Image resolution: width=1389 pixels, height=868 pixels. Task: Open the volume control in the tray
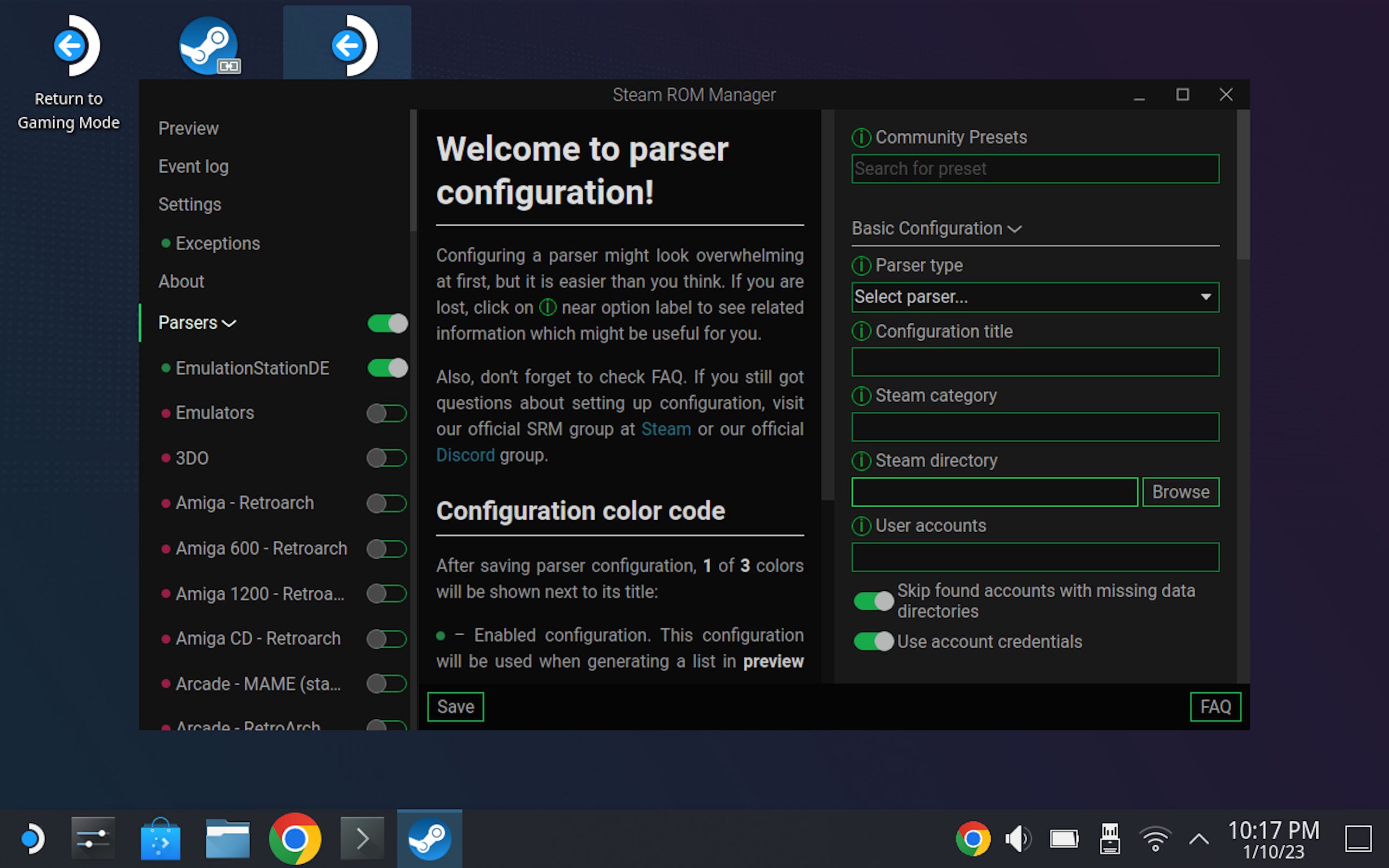[x=1018, y=839]
